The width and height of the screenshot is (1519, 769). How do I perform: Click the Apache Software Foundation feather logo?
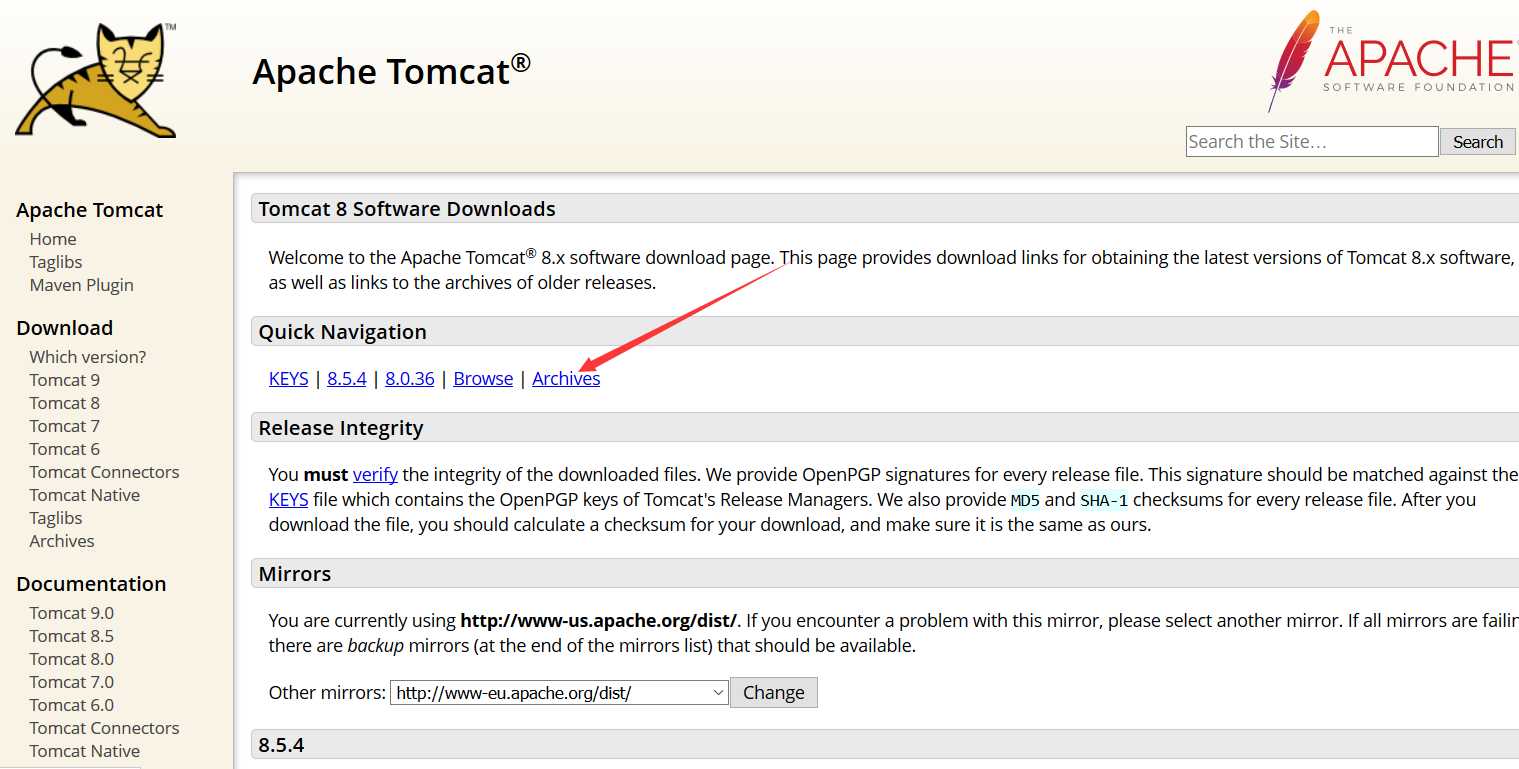1393,60
